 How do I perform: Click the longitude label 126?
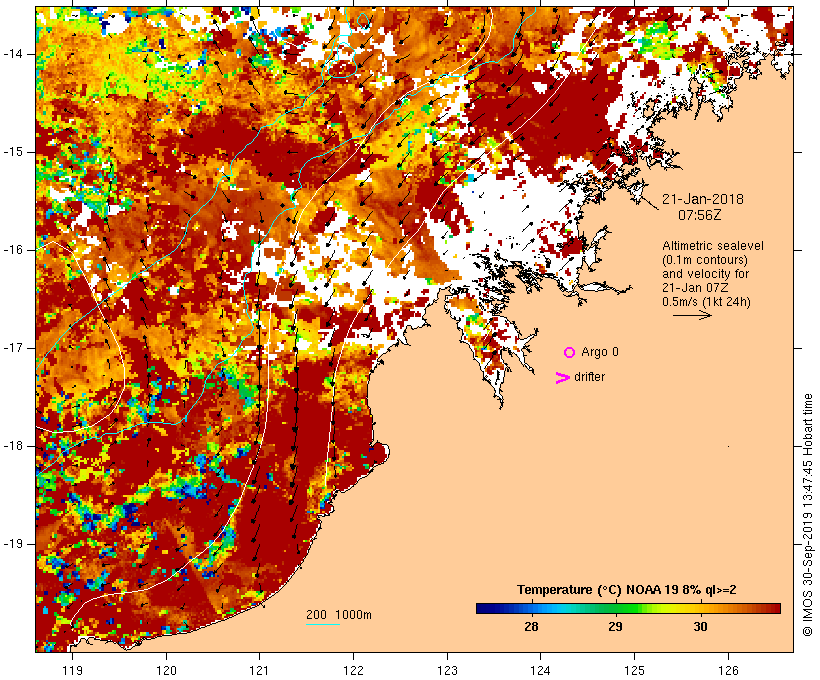click(x=728, y=670)
